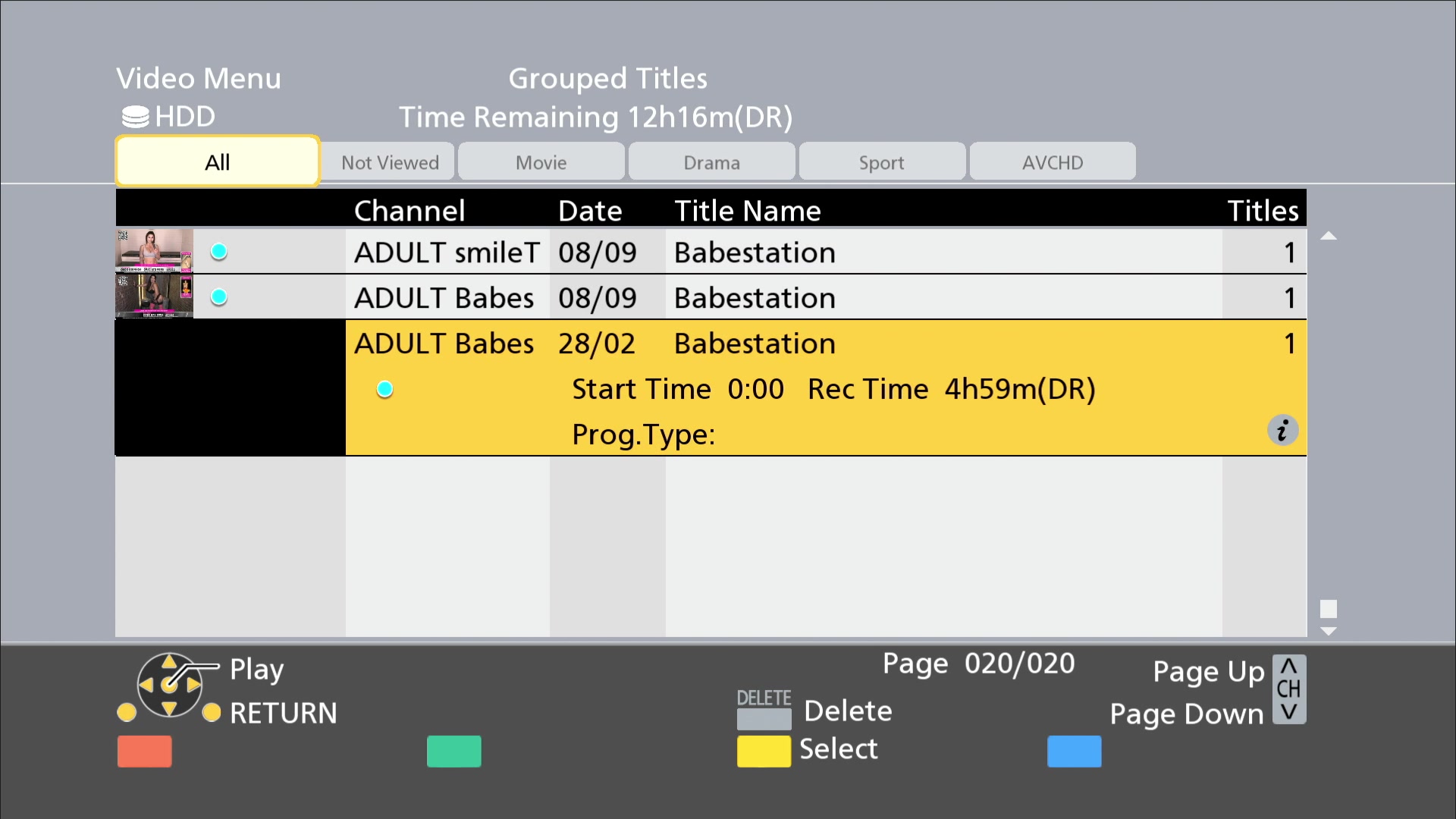
Task: Select the AVCHD tab
Action: (x=1053, y=162)
